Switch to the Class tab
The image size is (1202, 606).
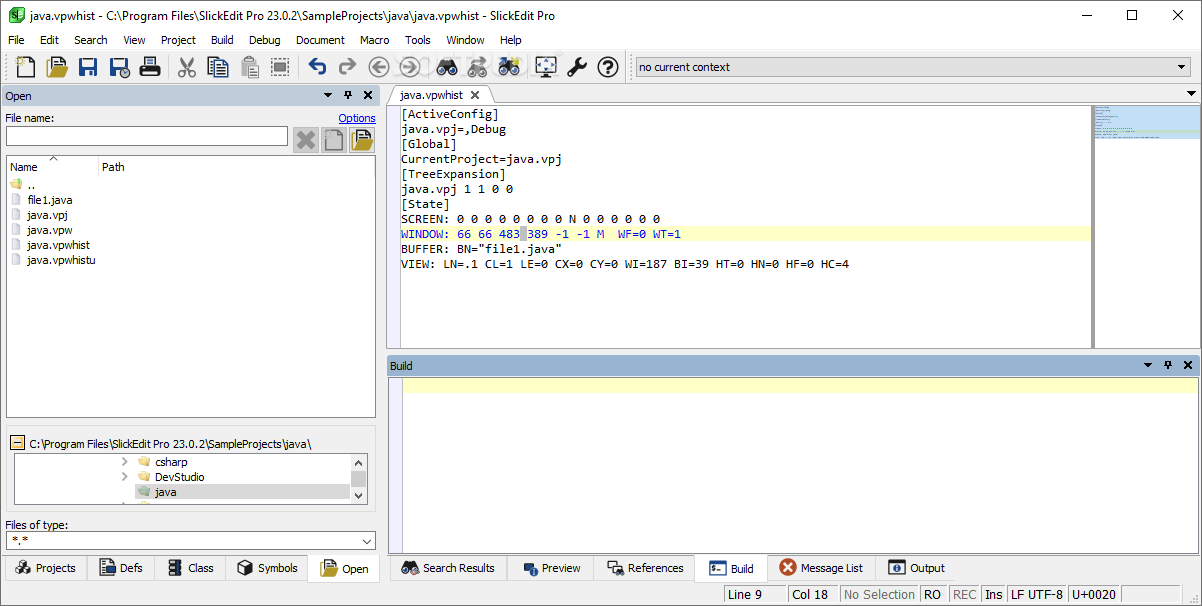(x=190, y=568)
